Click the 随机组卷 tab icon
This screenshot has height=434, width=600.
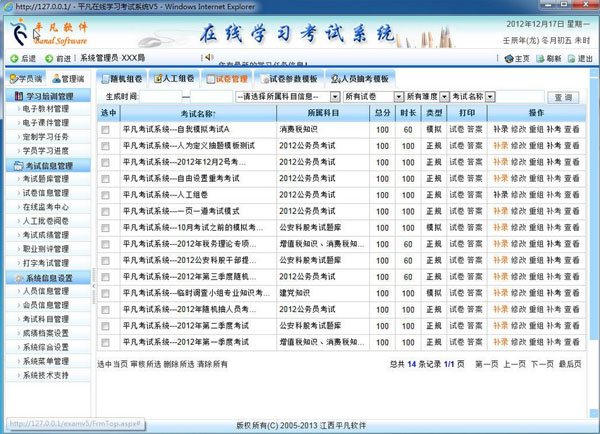click(x=105, y=79)
